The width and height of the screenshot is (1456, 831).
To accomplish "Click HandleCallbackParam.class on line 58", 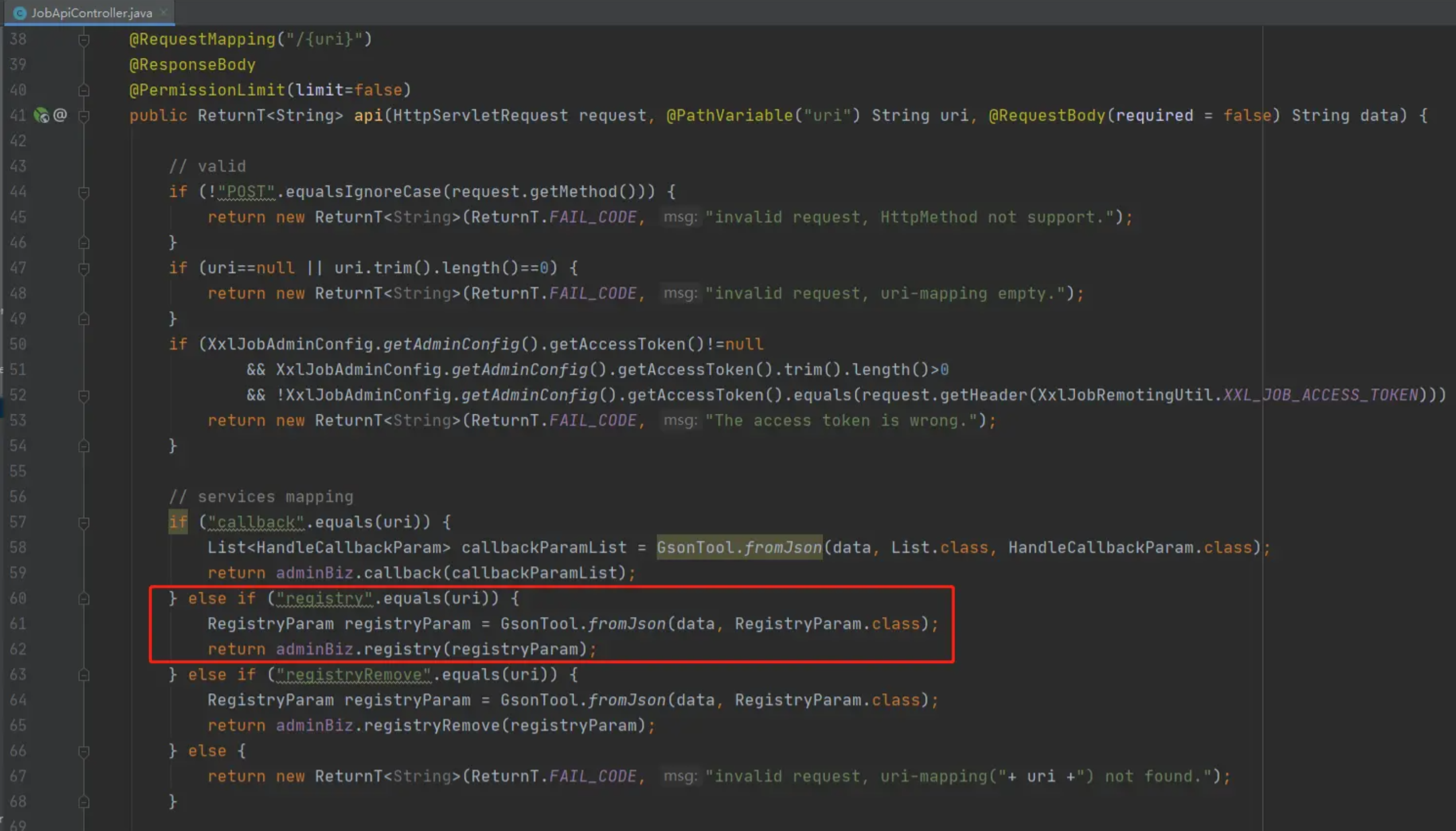I will click(x=1130, y=548).
